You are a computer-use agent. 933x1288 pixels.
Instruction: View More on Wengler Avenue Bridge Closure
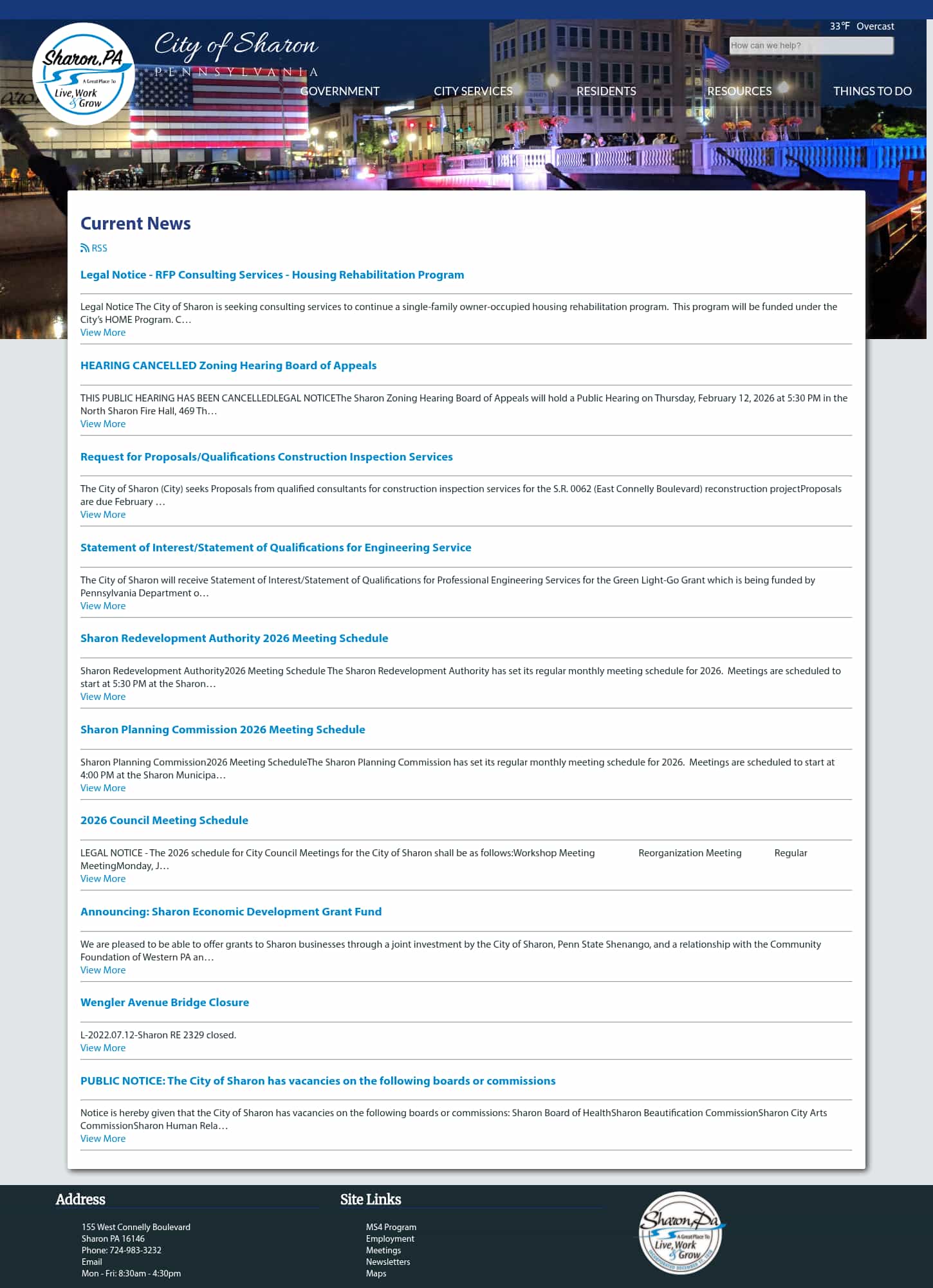(103, 1048)
